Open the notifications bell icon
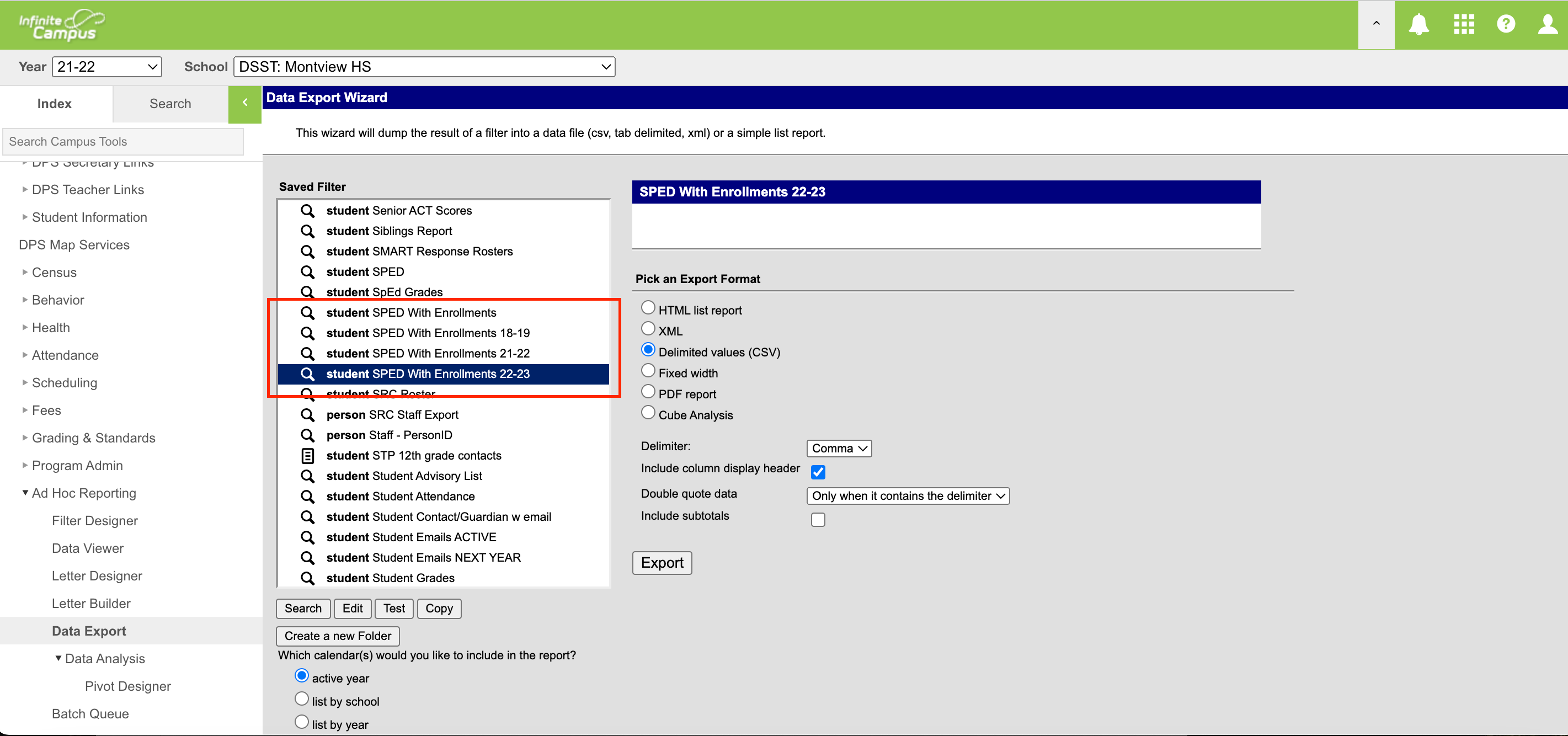This screenshot has width=1568, height=736. point(1418,24)
